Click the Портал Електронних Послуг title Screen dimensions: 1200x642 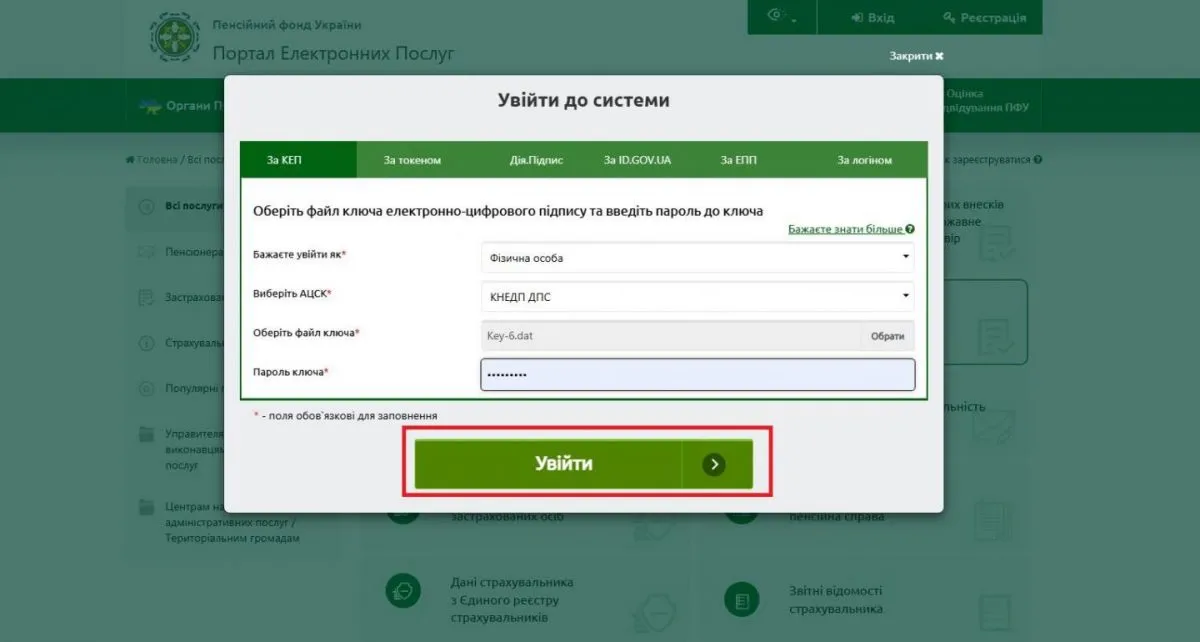pyautogui.click(x=333, y=52)
